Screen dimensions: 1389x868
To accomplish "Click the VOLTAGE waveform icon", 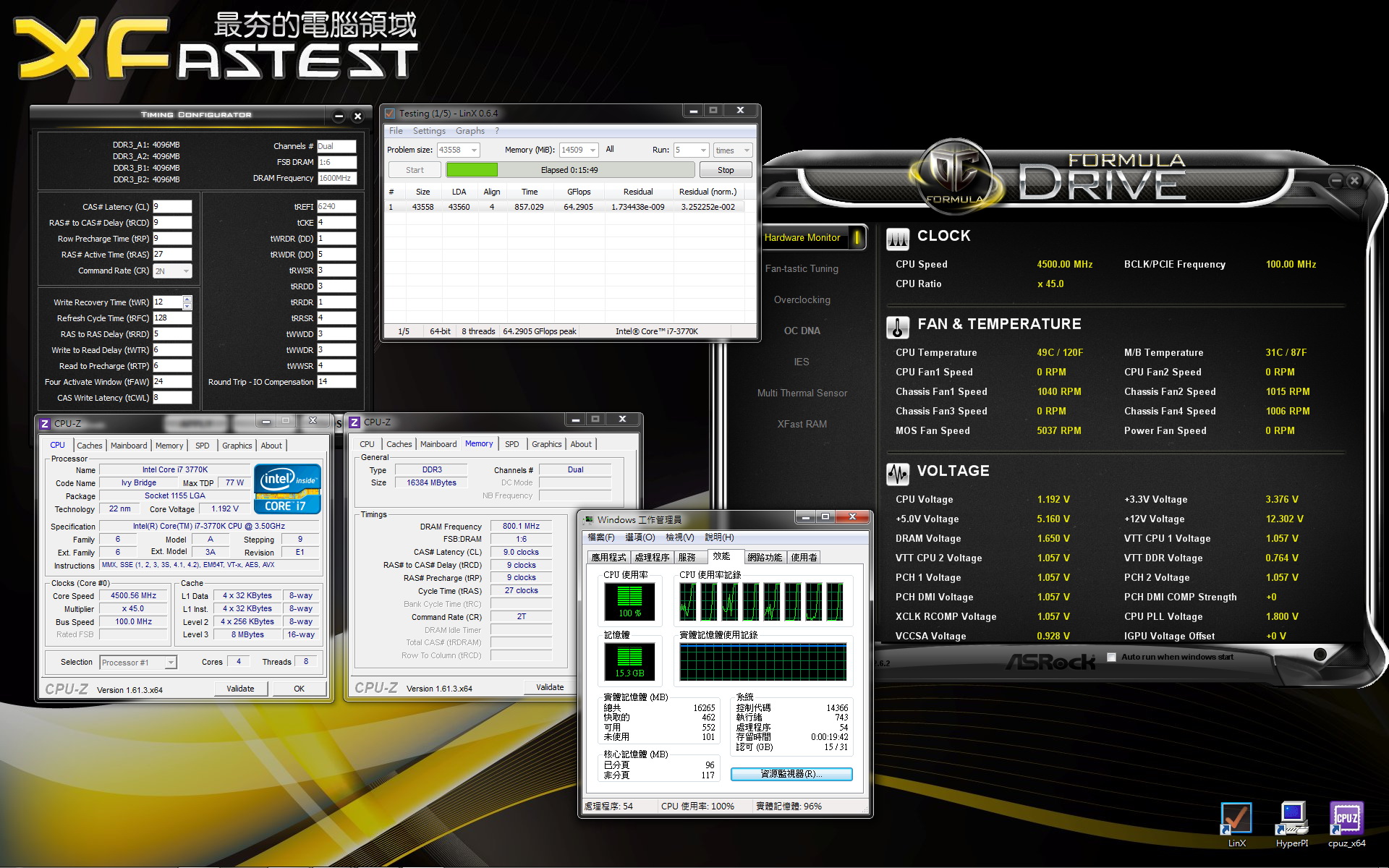I will (x=897, y=474).
